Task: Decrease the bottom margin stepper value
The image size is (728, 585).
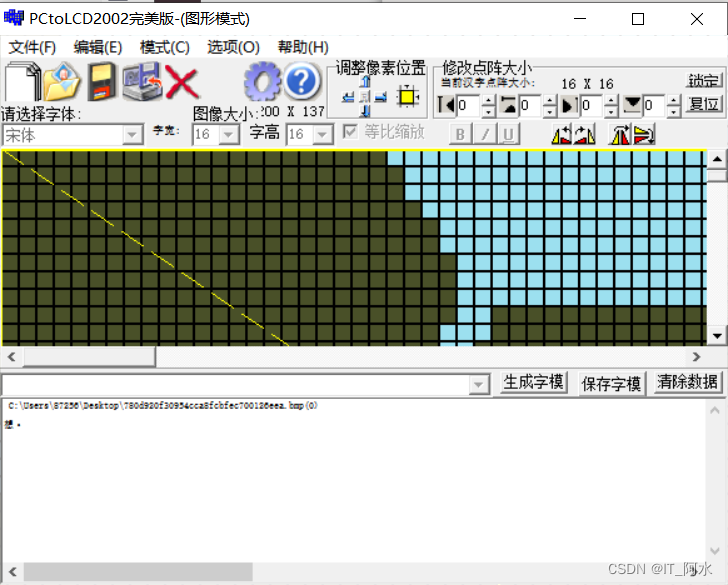Action: 674,111
